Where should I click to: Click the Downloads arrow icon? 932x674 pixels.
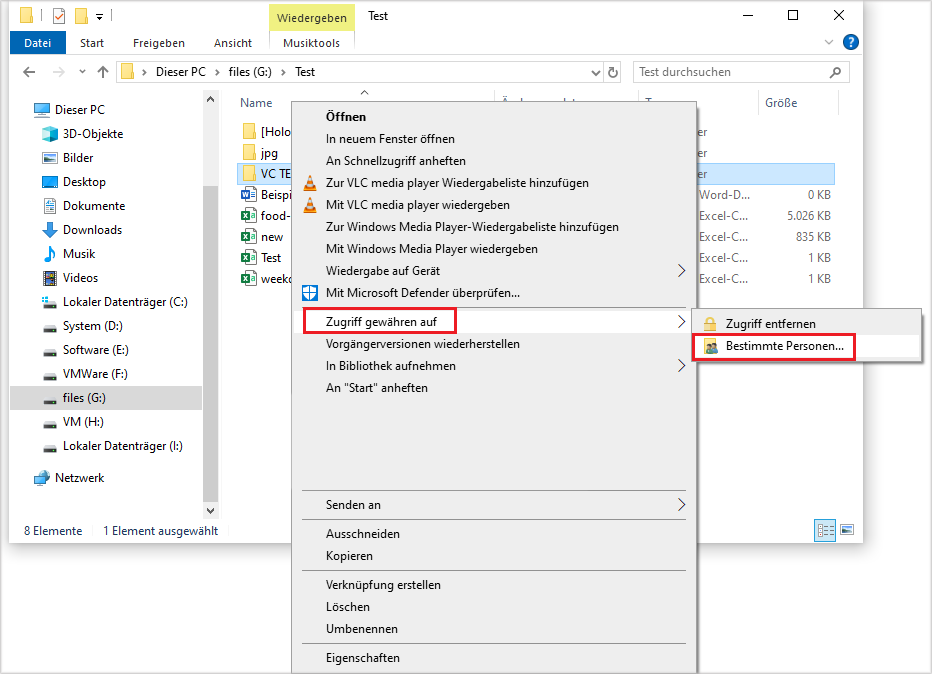coord(50,230)
